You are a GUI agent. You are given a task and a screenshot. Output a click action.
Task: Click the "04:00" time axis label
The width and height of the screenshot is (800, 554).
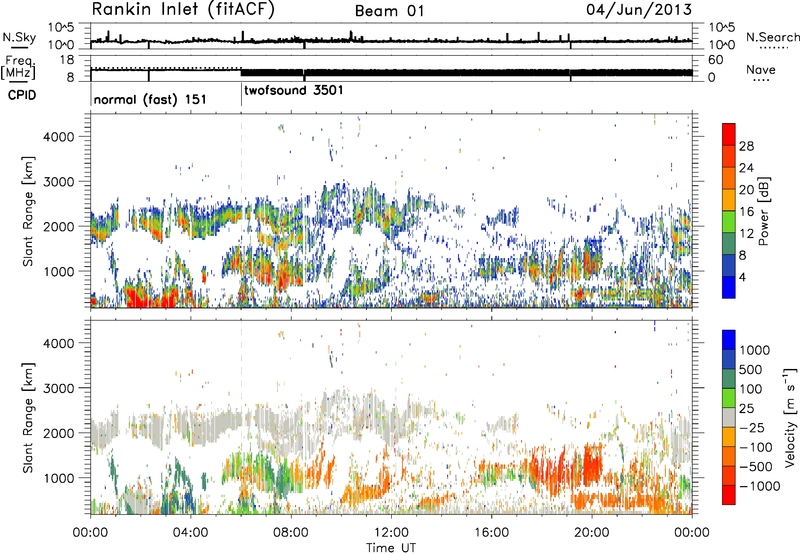click(x=191, y=533)
